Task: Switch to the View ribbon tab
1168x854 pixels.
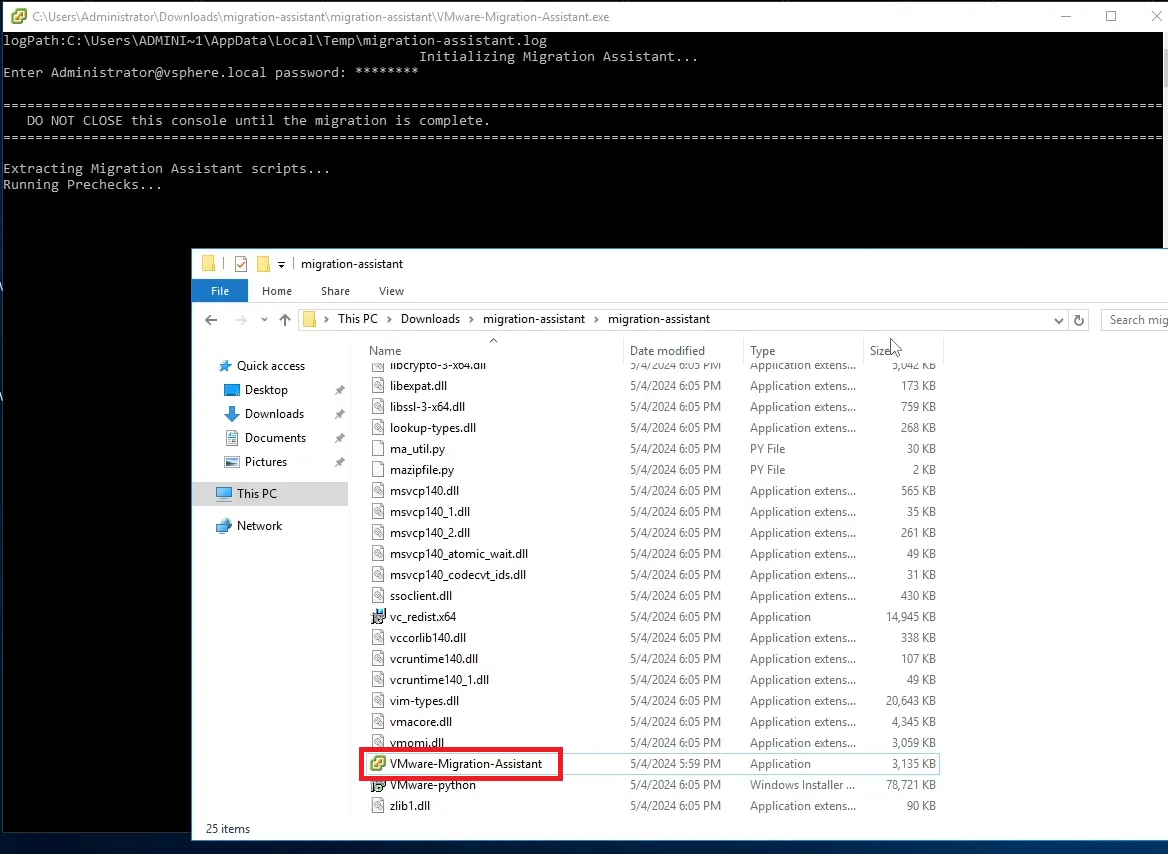Action: pyautogui.click(x=391, y=291)
